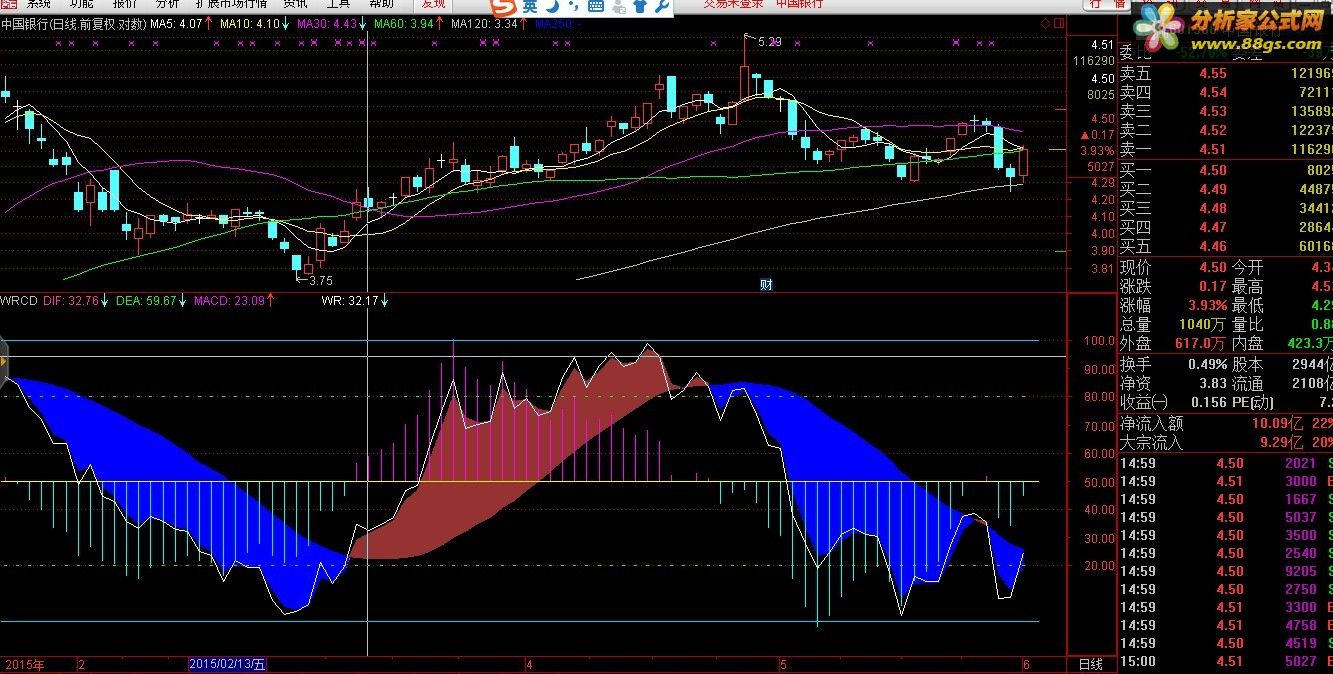
Task: Click the 收益(一) 0.156 field
Action: coord(1172,402)
